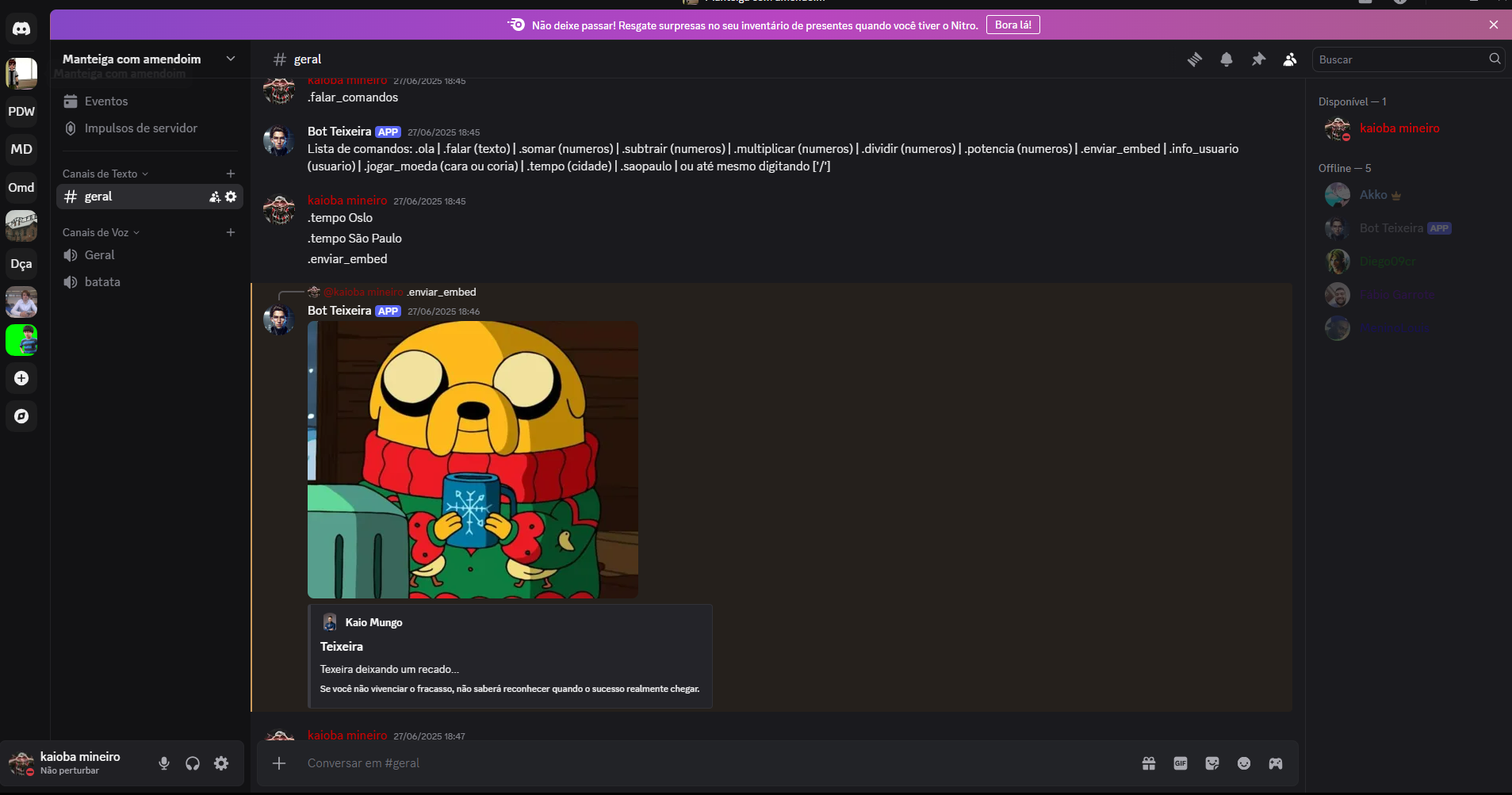Click Kaio Mungo embed author name
The image size is (1512, 795).
click(x=373, y=622)
